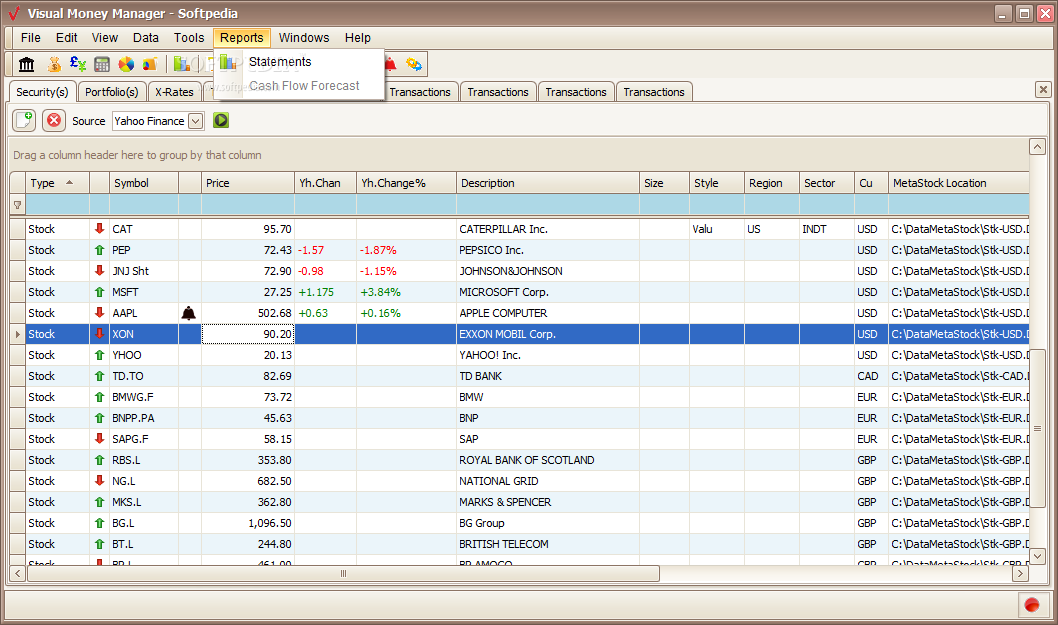Click the pie chart toolbar icon
This screenshot has width=1058, height=625.
click(x=126, y=64)
